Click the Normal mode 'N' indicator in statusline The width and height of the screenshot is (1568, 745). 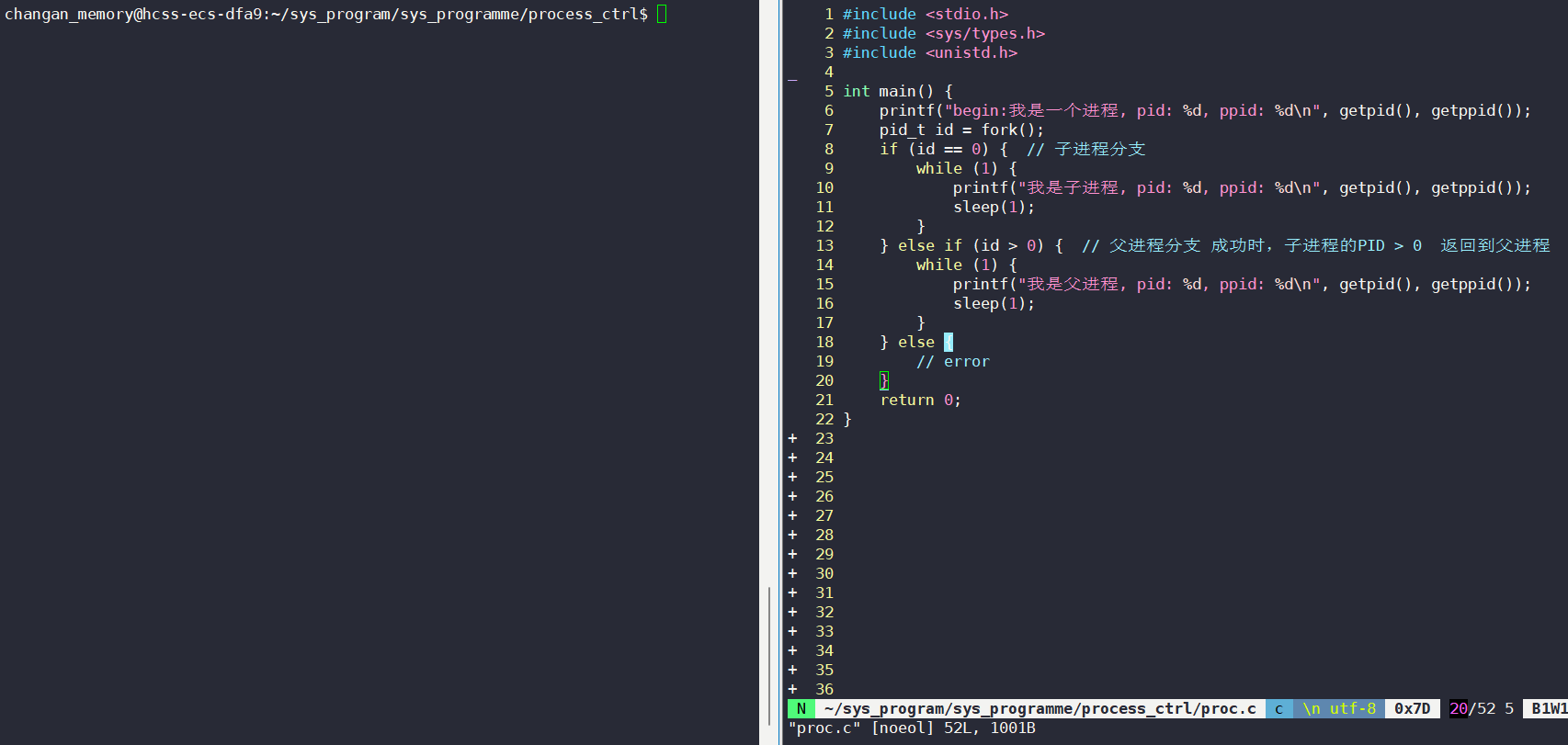801,708
